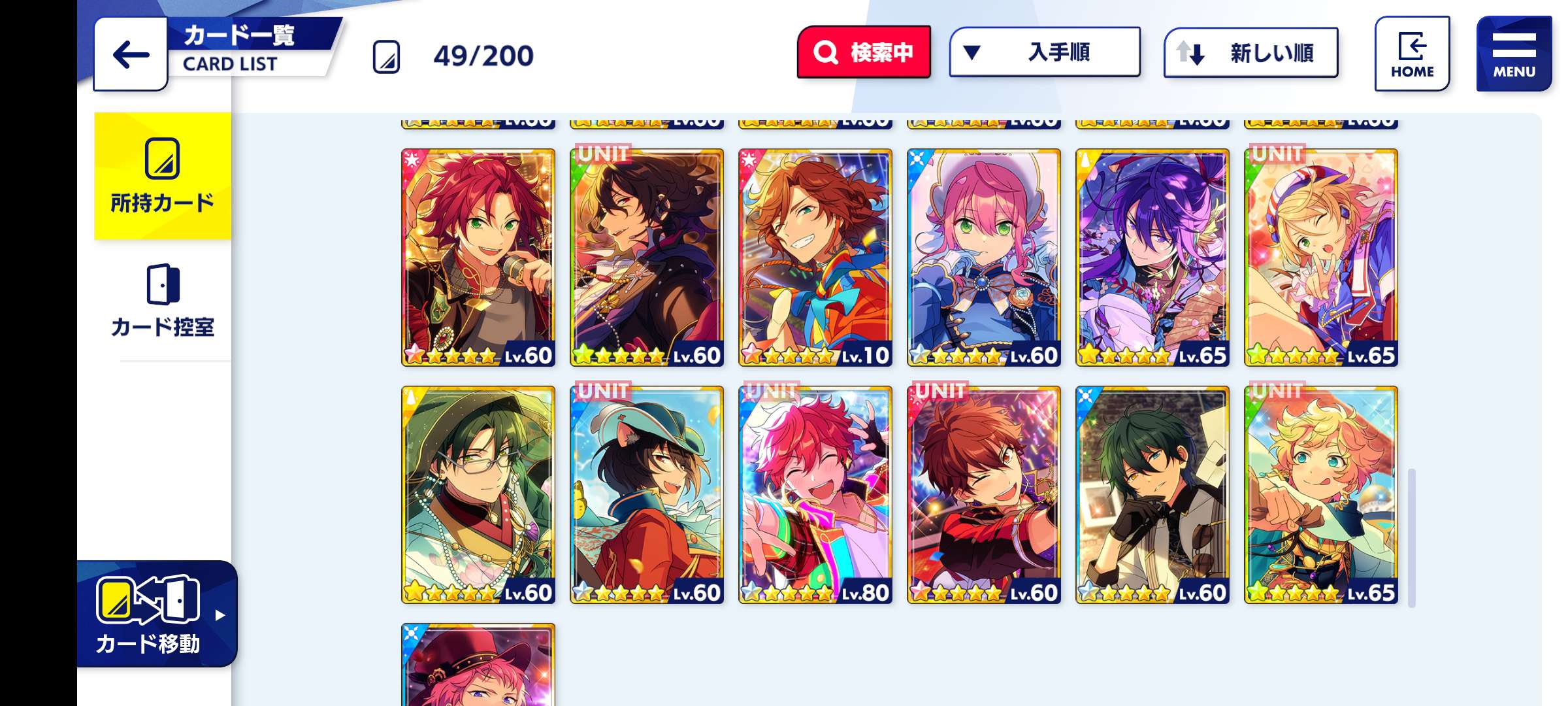Select the 所持カード owned-cards icon
Image resolution: width=1568 pixels, height=706 pixels.
pos(163,158)
